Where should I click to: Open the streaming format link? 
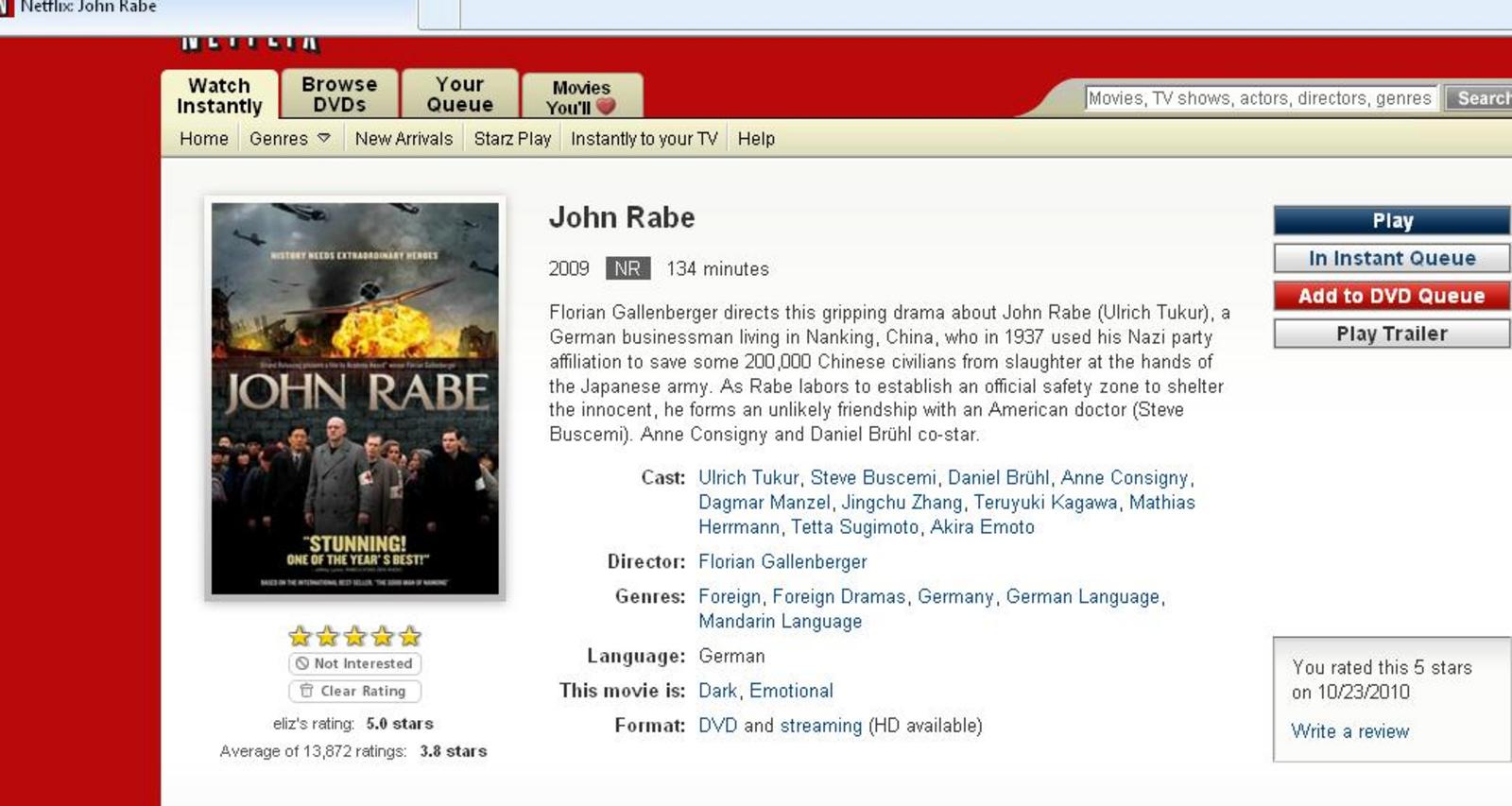[821, 726]
